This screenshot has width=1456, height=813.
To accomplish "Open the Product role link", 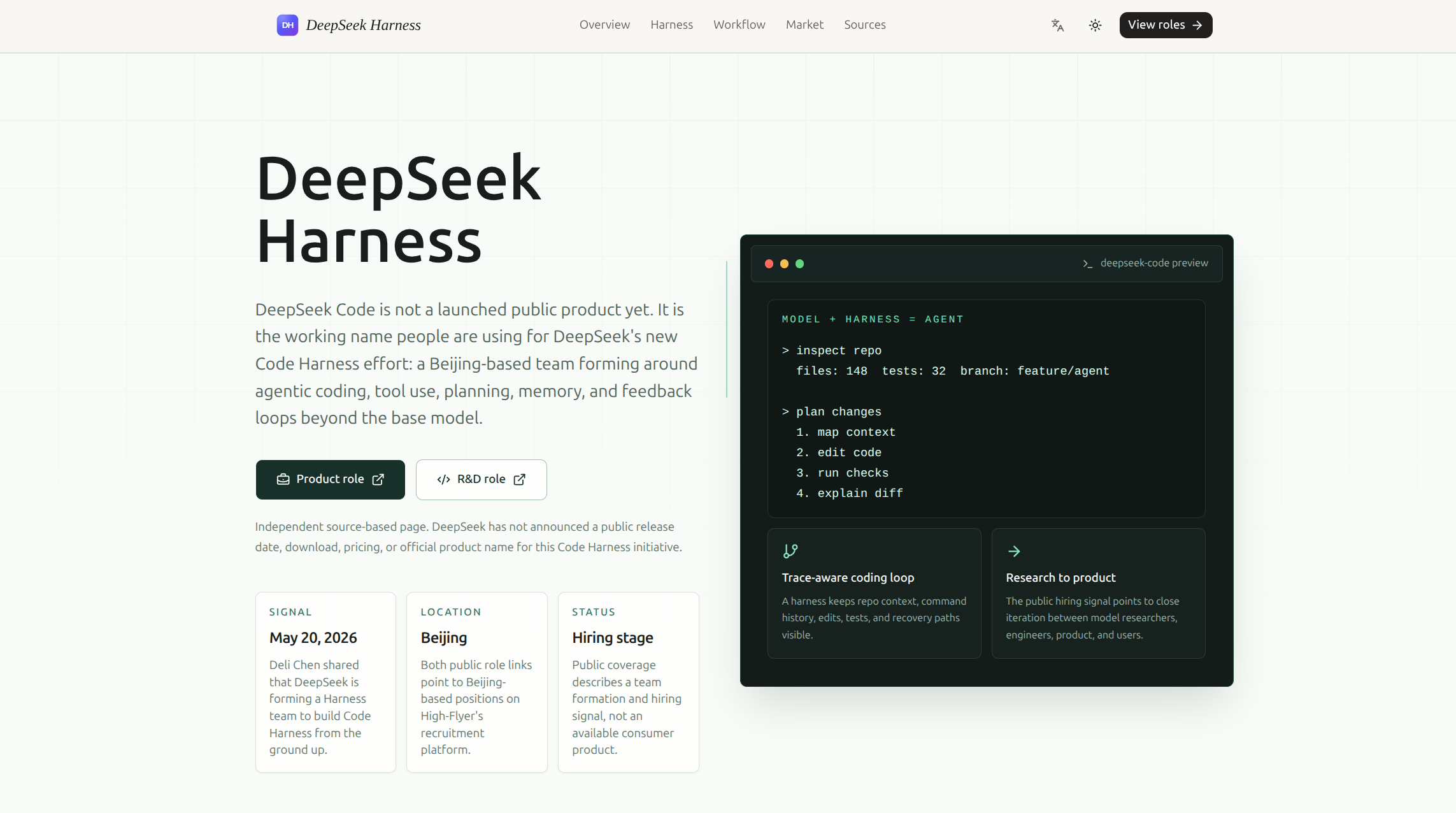I will (x=330, y=479).
